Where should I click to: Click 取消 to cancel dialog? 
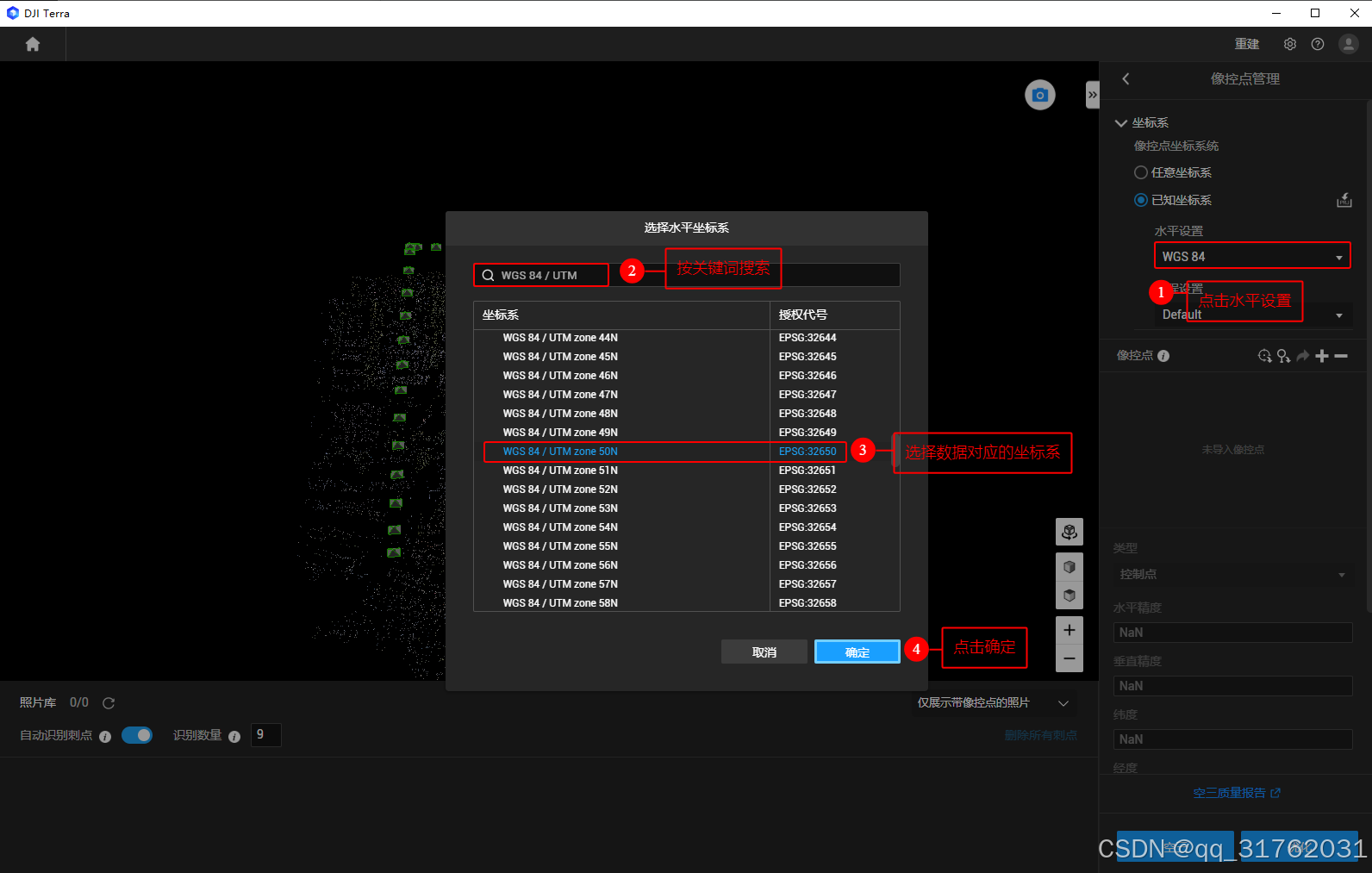[x=764, y=652]
